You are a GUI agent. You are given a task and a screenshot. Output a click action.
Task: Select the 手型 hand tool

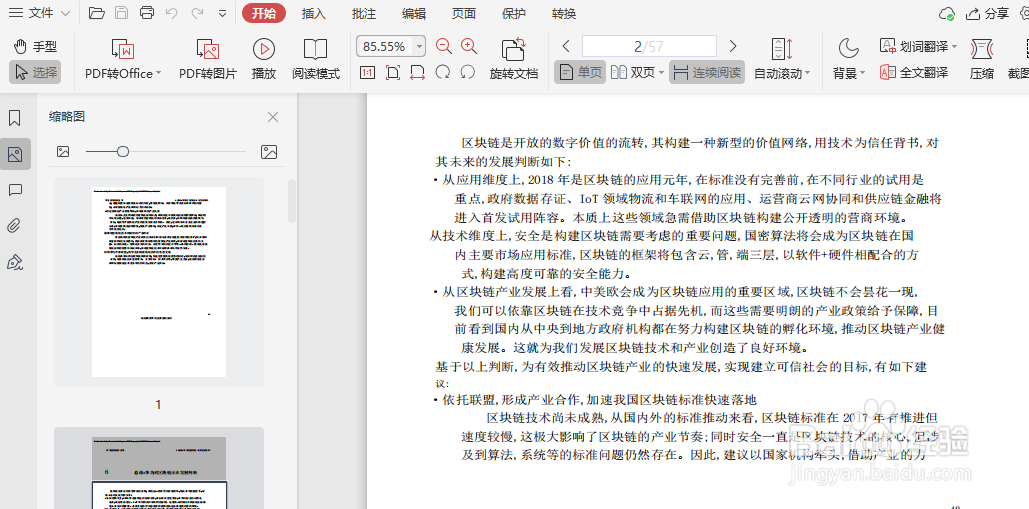[36, 47]
